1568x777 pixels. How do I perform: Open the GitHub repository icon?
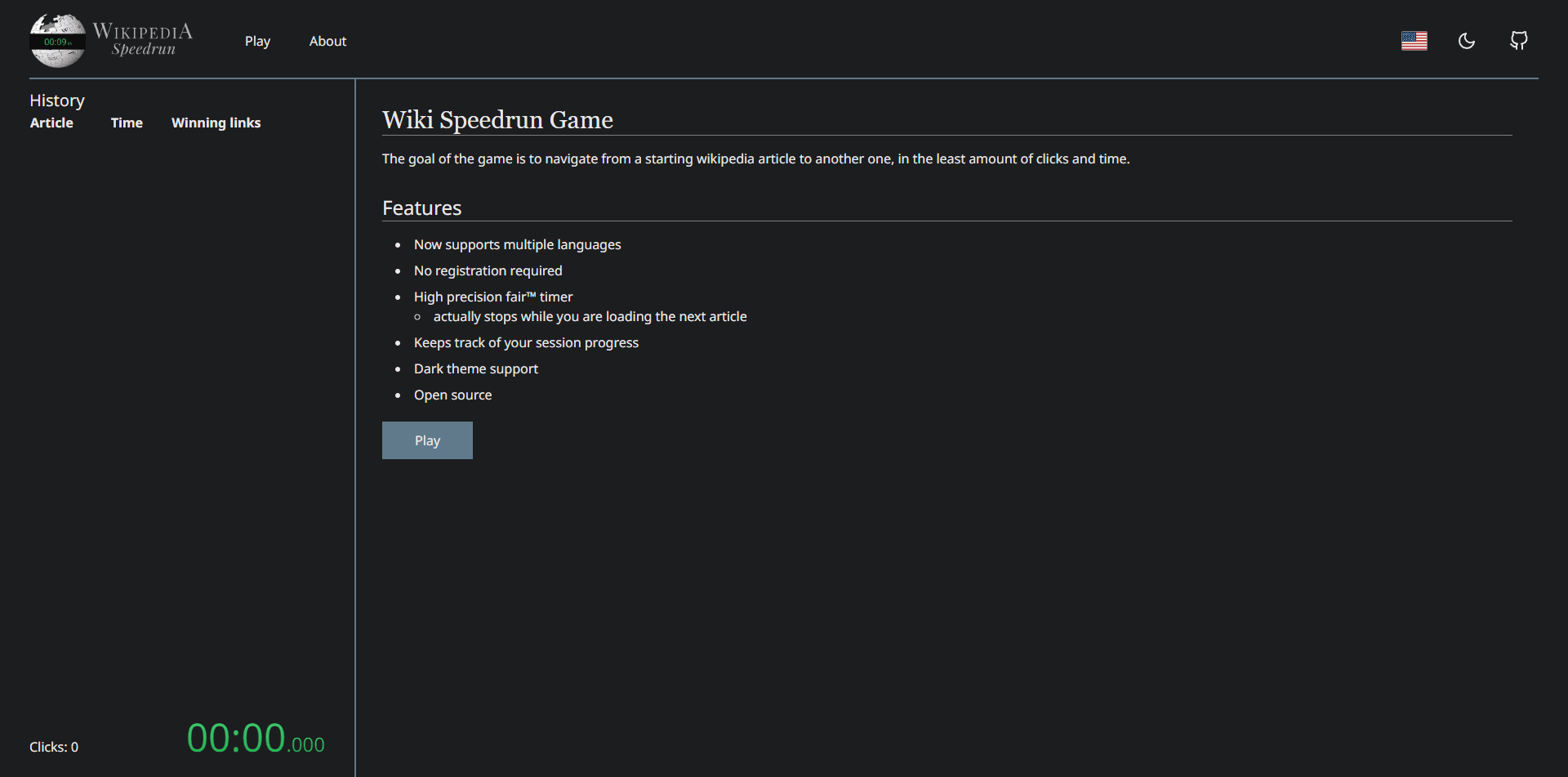click(x=1518, y=41)
